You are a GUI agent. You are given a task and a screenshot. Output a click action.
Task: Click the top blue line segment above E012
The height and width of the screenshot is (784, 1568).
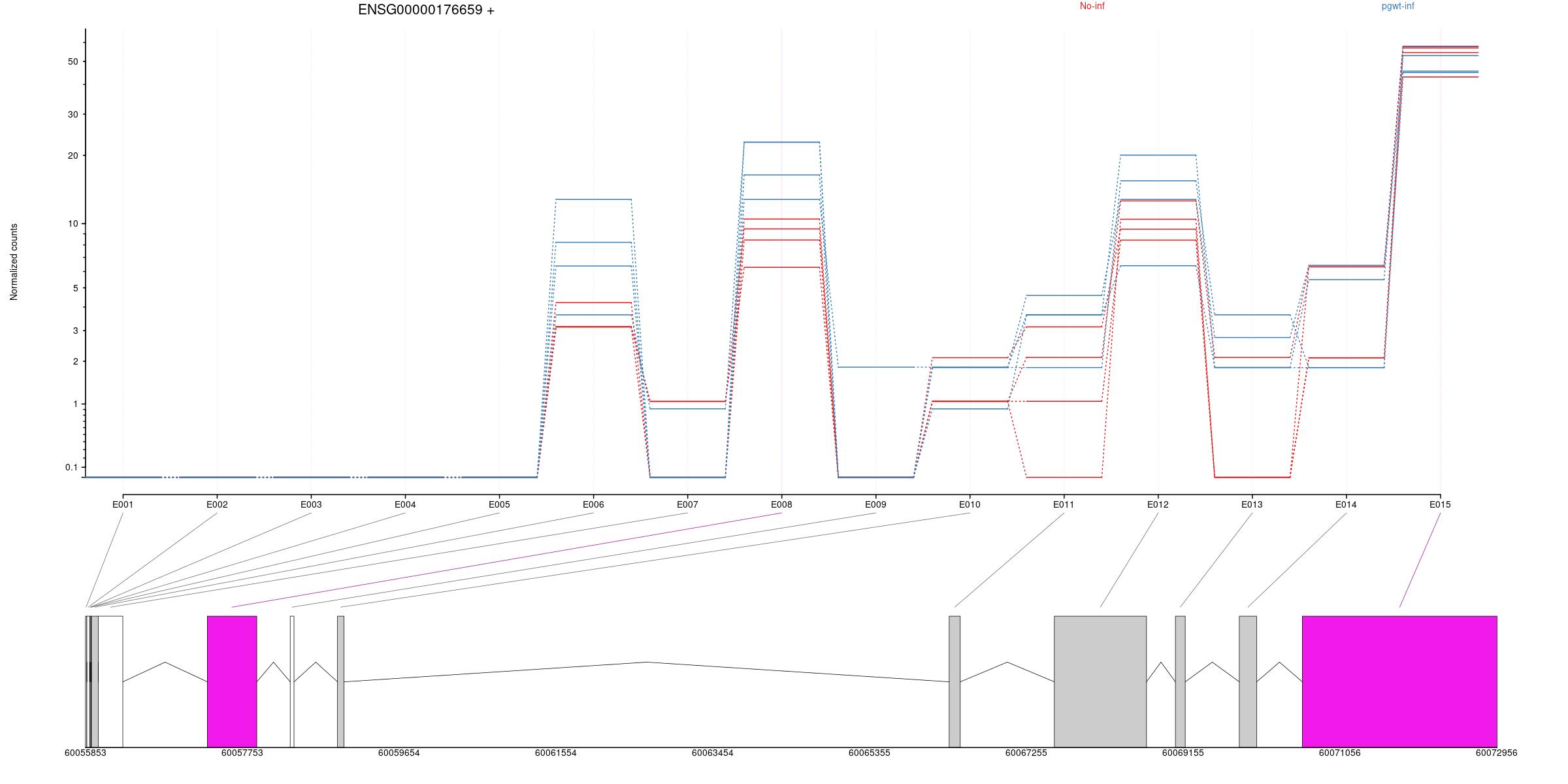(x=1158, y=155)
